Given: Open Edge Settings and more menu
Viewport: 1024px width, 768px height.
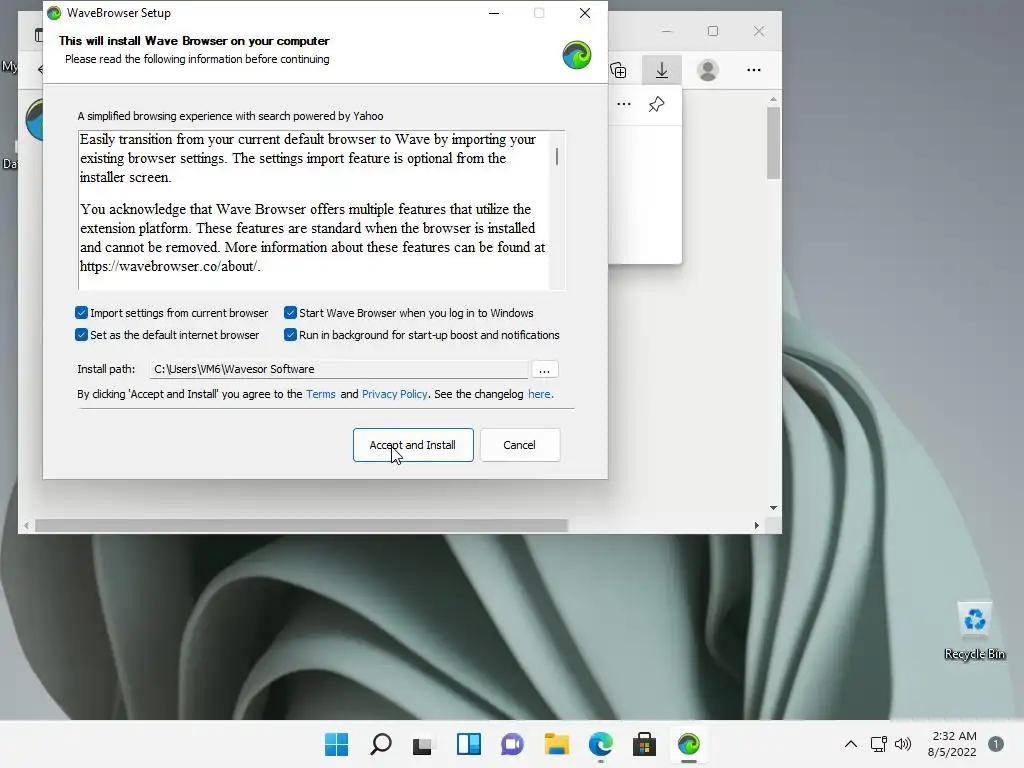Looking at the screenshot, I should [754, 70].
